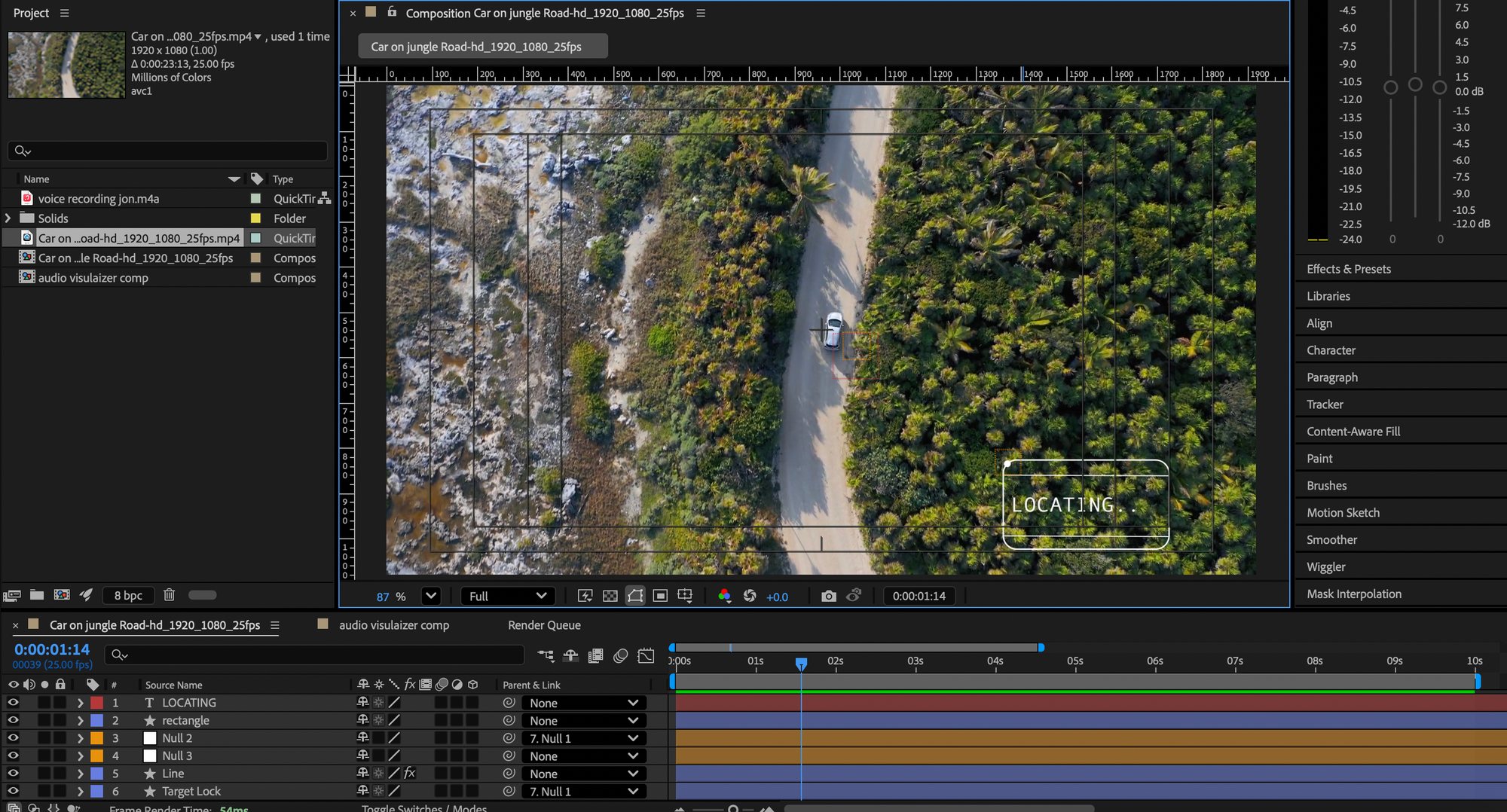Open the Effects & Presets panel
The width and height of the screenshot is (1507, 812).
point(1348,269)
